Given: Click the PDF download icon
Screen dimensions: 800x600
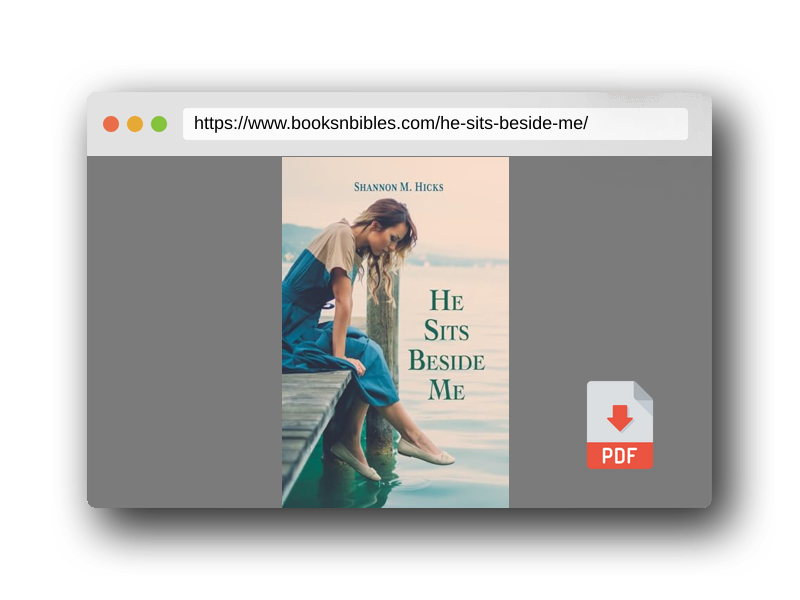Looking at the screenshot, I should 619,424.
